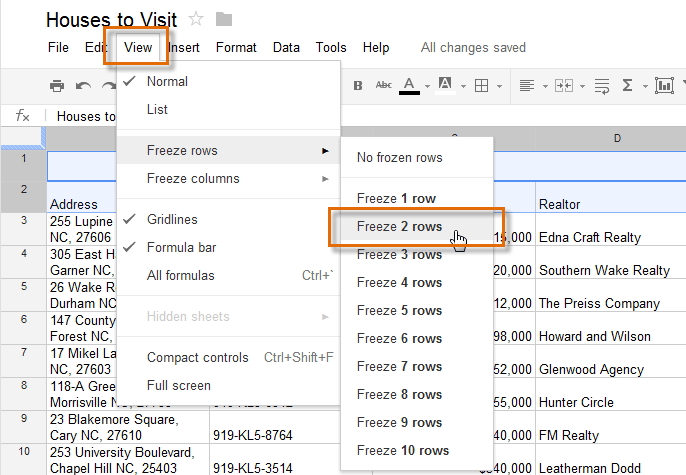The width and height of the screenshot is (686, 475).
Task: Expand the background color dropdown arrow
Action: (463, 87)
